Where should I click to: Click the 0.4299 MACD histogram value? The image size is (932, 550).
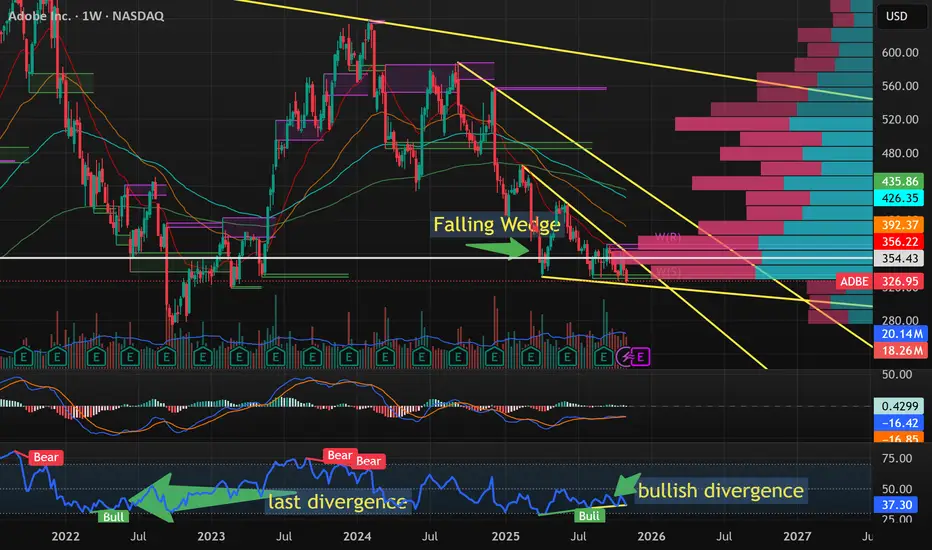point(899,406)
